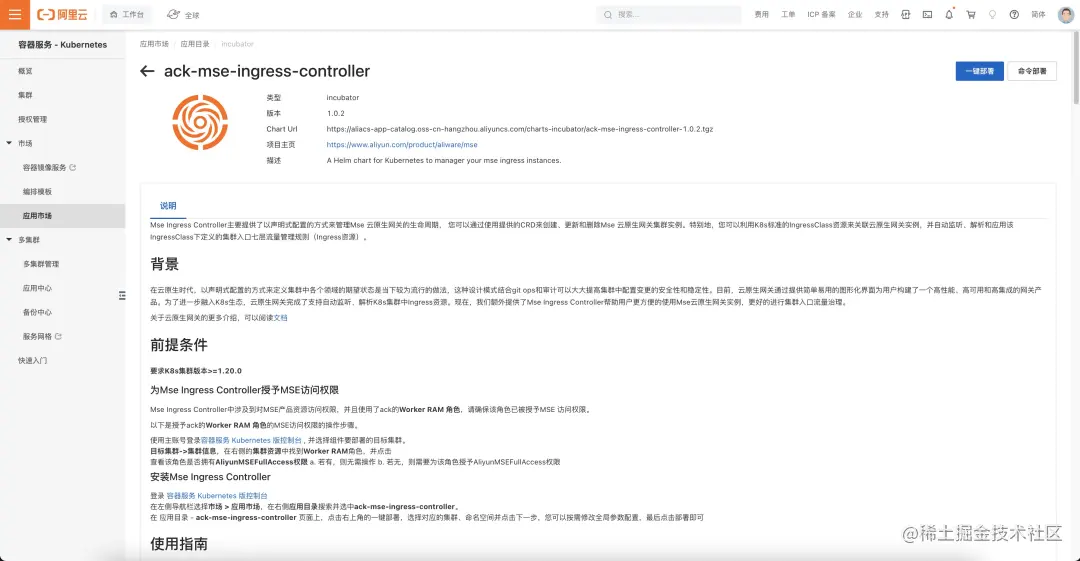The width and height of the screenshot is (1080, 561).
Task: Open the ICP 备案 menu
Action: (821, 14)
